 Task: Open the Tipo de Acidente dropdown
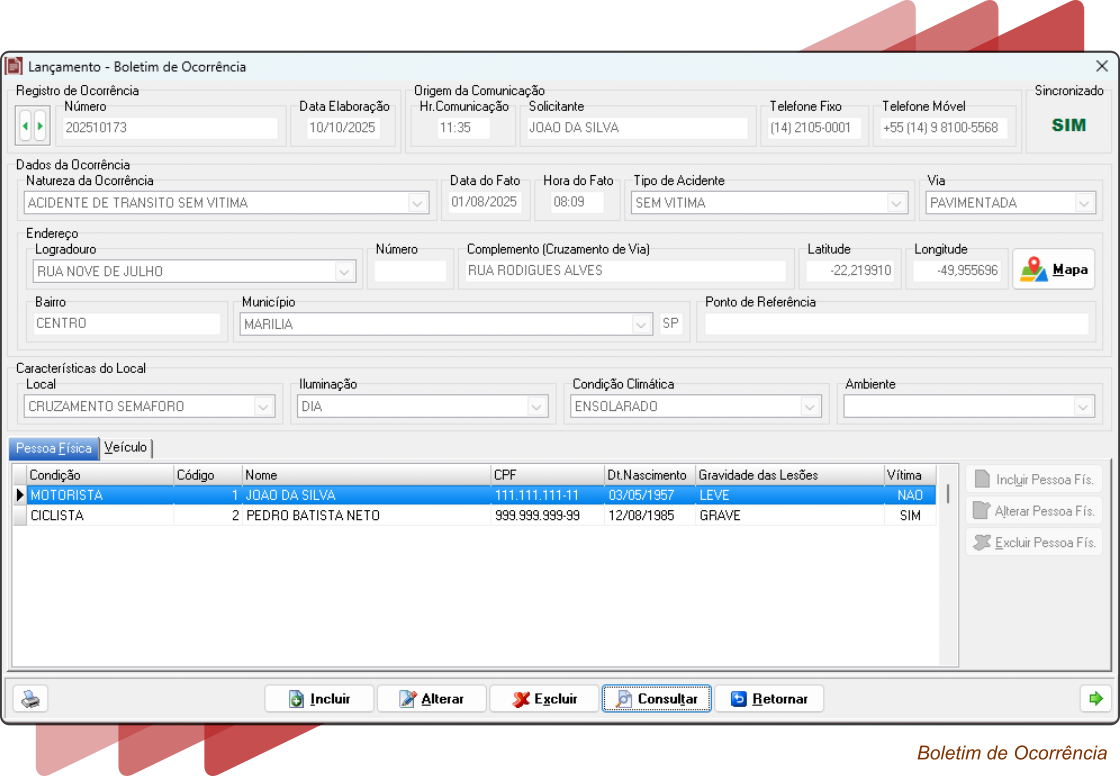click(897, 203)
